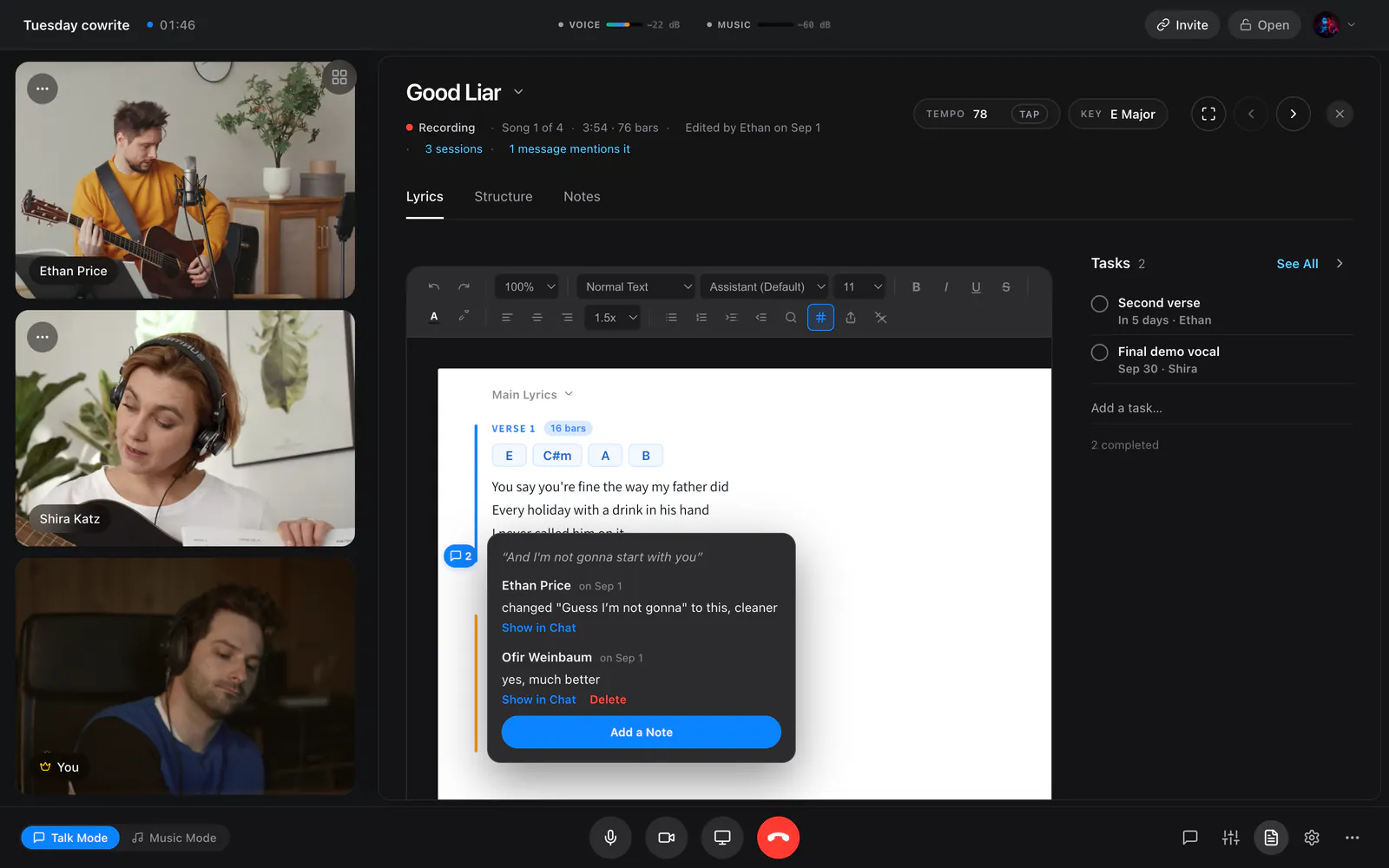The image size is (1389, 868).
Task: Select the Lyrics tab
Action: point(425,197)
